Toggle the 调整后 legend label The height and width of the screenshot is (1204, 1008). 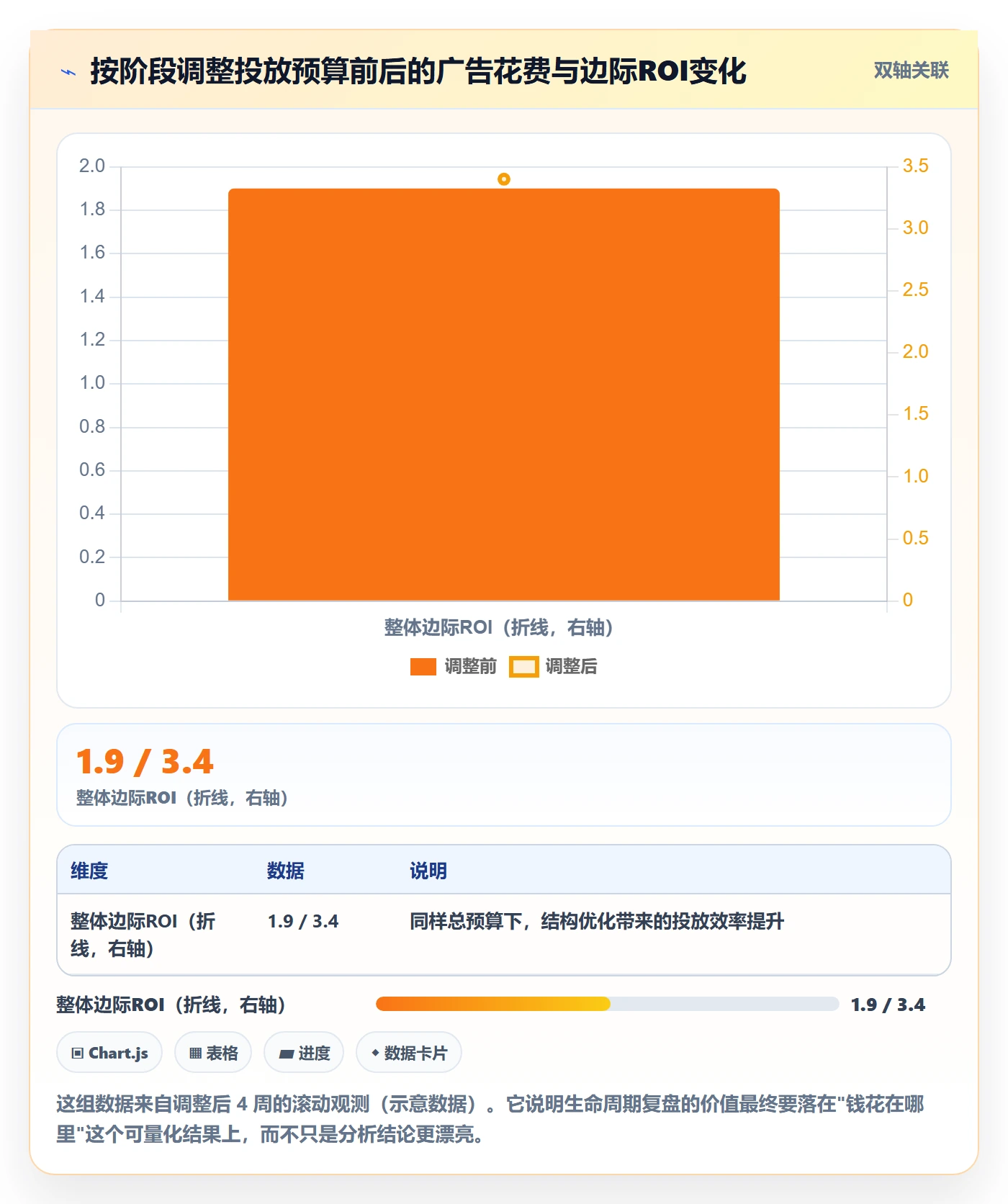(571, 667)
